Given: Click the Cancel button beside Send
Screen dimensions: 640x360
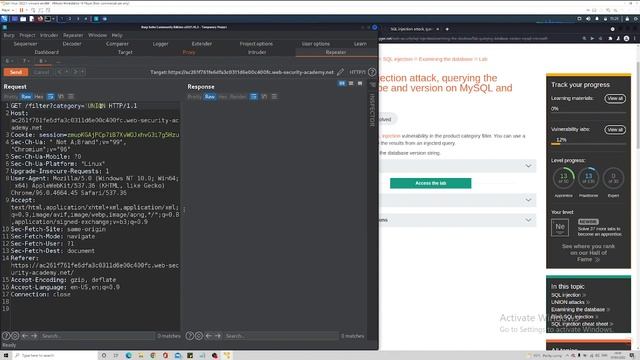Looking at the screenshot, I should point(41,72).
